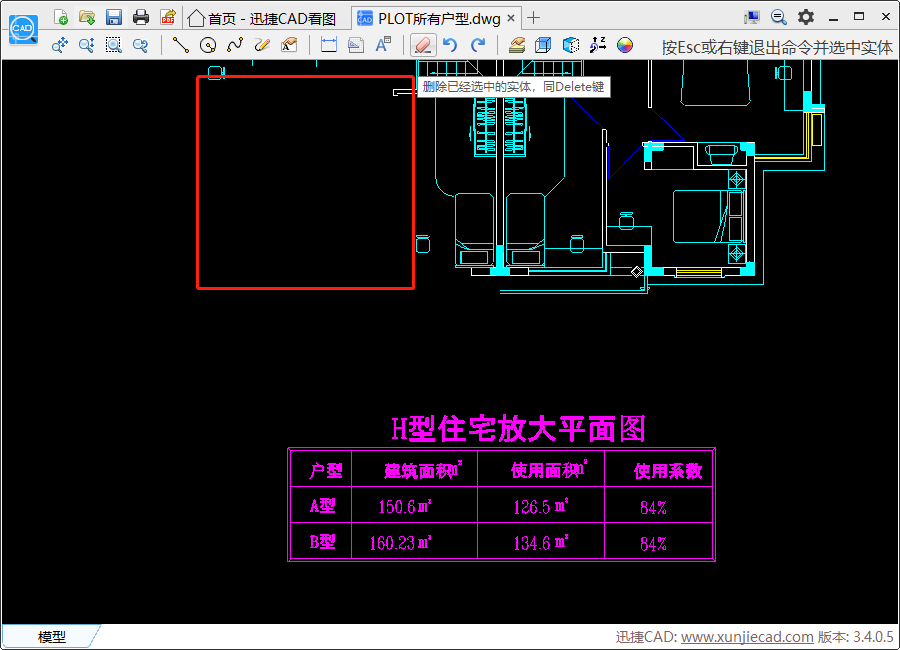Viewport: 900px width, 650px height.
Task: Click the magnifier search icon in title bar
Action: coord(778,17)
